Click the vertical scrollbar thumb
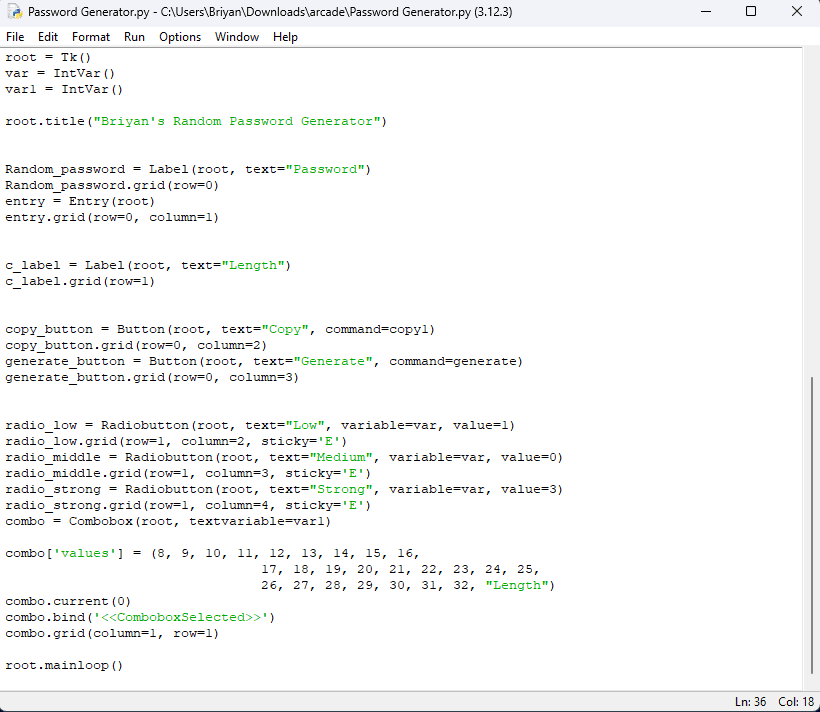The width and height of the screenshot is (820, 712). pos(811,524)
